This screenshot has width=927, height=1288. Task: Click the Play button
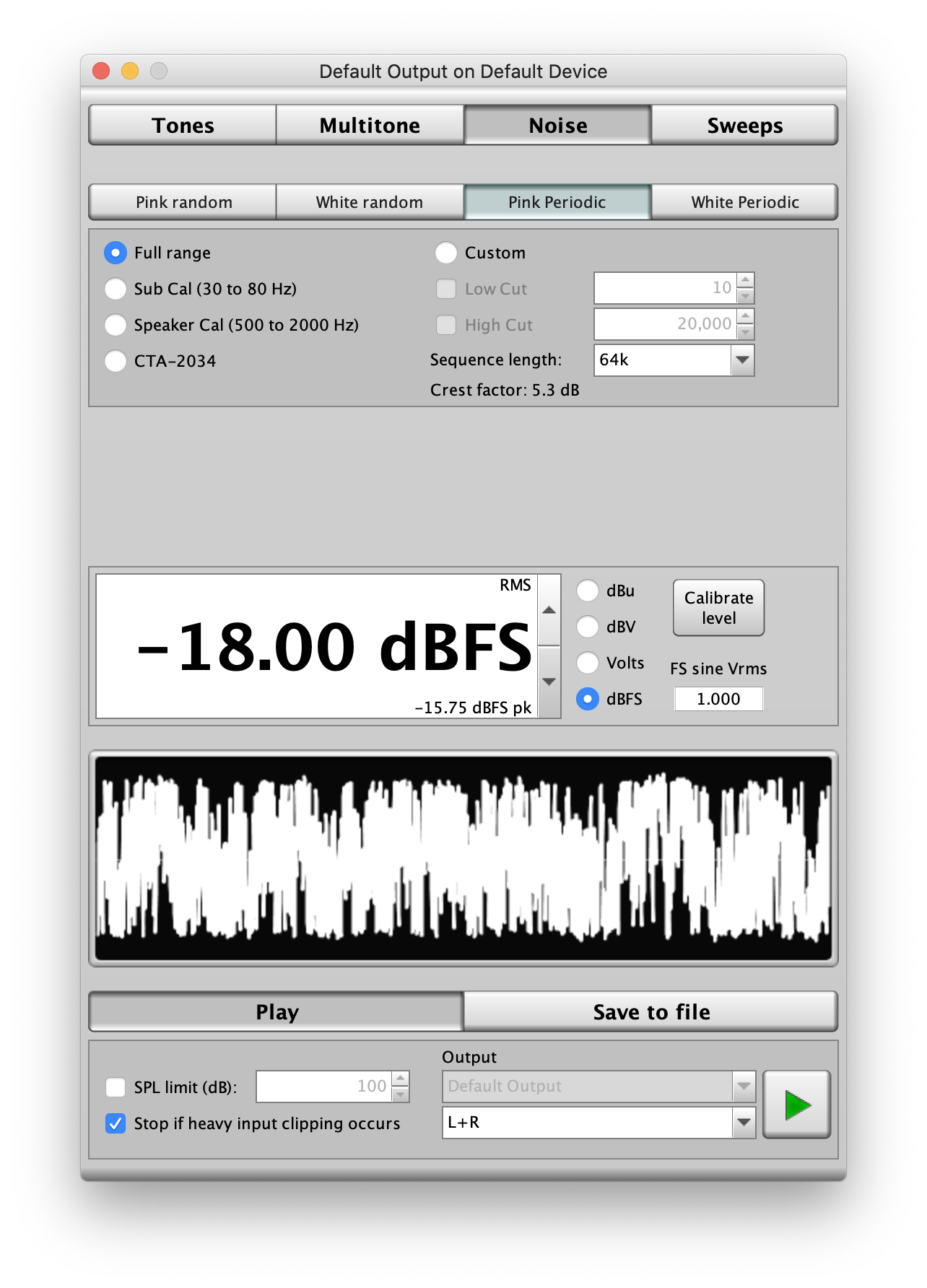276,1011
